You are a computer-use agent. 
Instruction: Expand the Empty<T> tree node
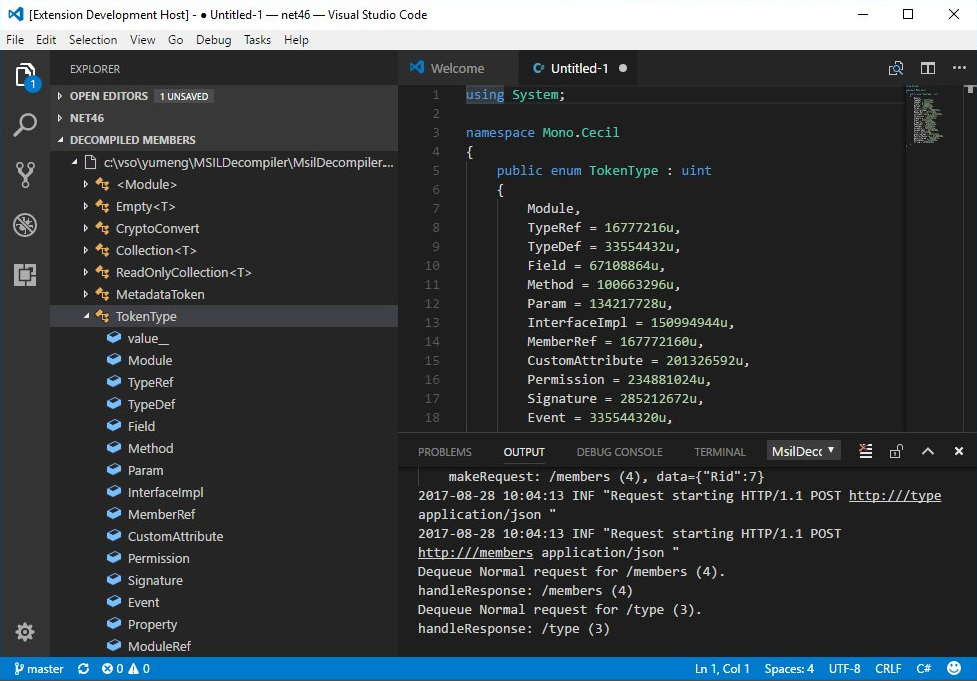(x=86, y=206)
